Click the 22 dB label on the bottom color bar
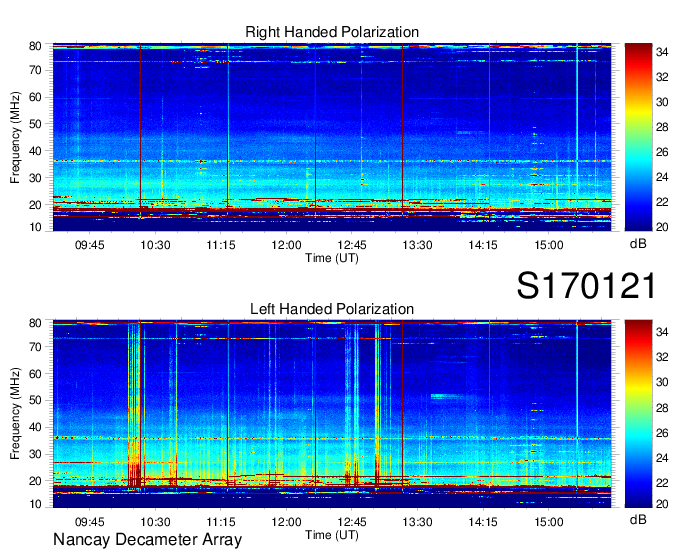Viewport: 680px width, 552px height. point(662,483)
